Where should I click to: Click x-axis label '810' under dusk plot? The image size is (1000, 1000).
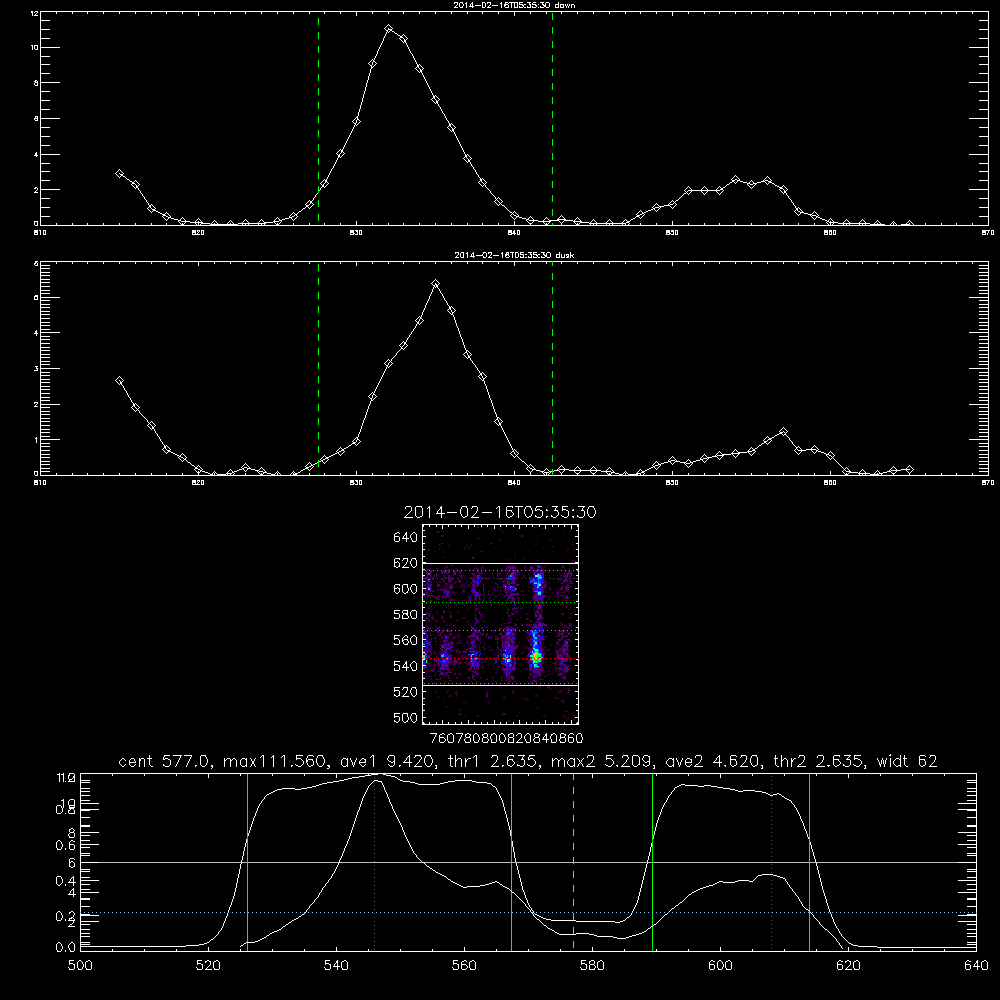click(x=40, y=483)
